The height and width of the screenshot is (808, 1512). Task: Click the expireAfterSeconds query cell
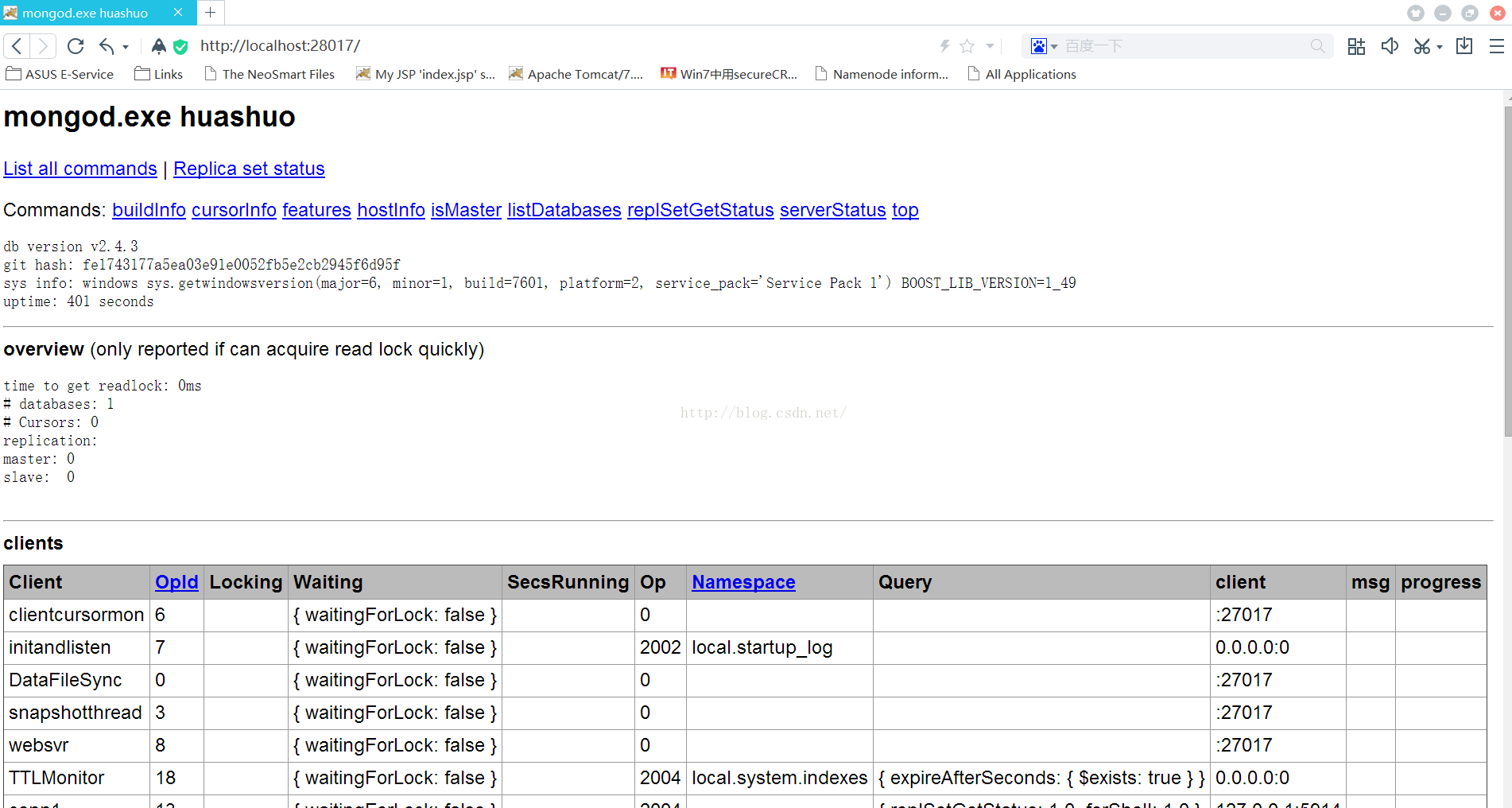pyautogui.click(x=1041, y=778)
